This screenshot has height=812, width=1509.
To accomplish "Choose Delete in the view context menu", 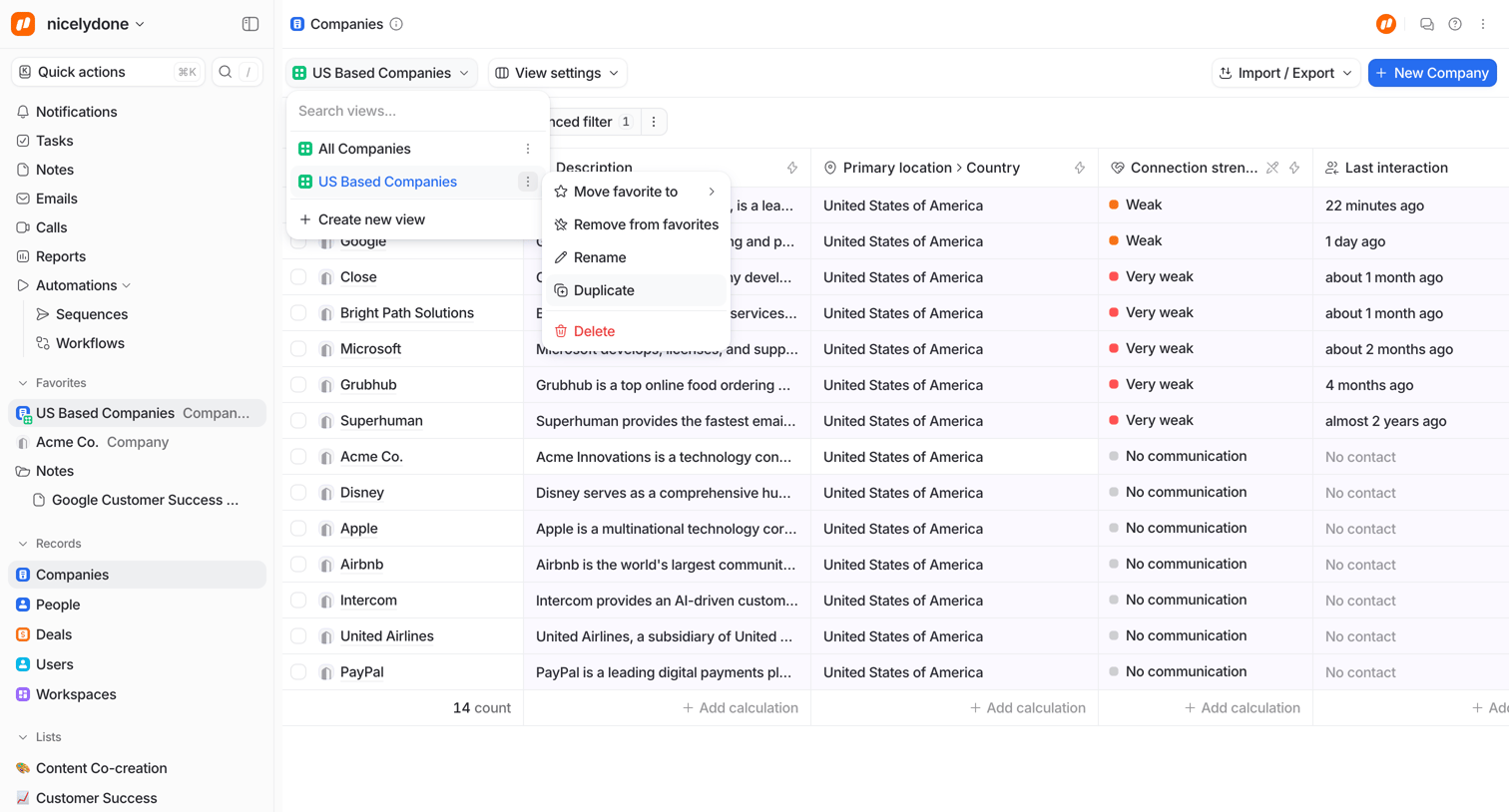I will pyautogui.click(x=636, y=331).
